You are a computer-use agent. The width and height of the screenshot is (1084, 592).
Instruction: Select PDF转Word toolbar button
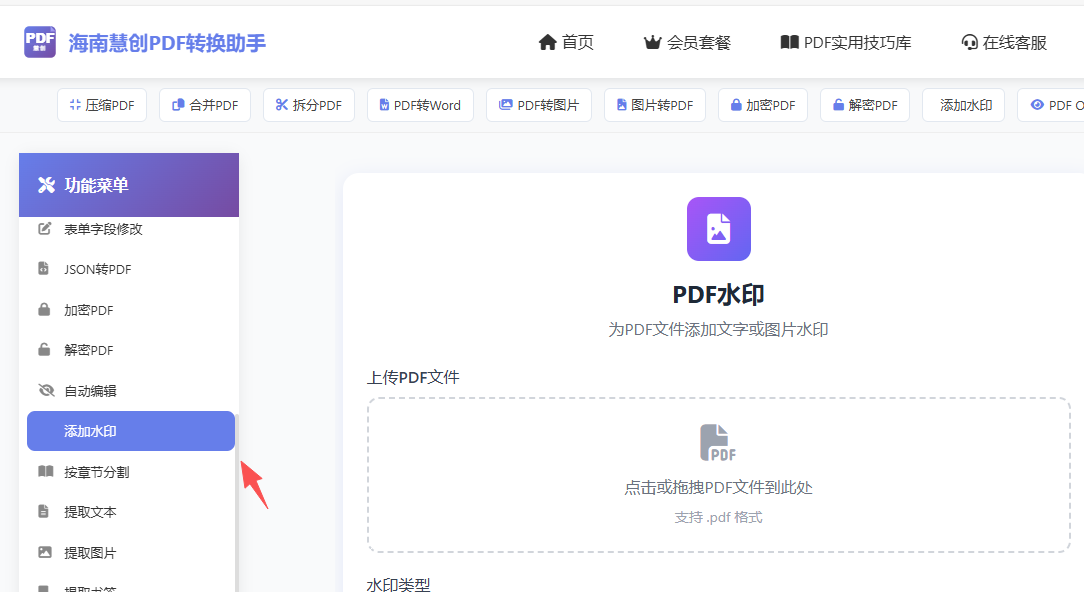coord(420,105)
